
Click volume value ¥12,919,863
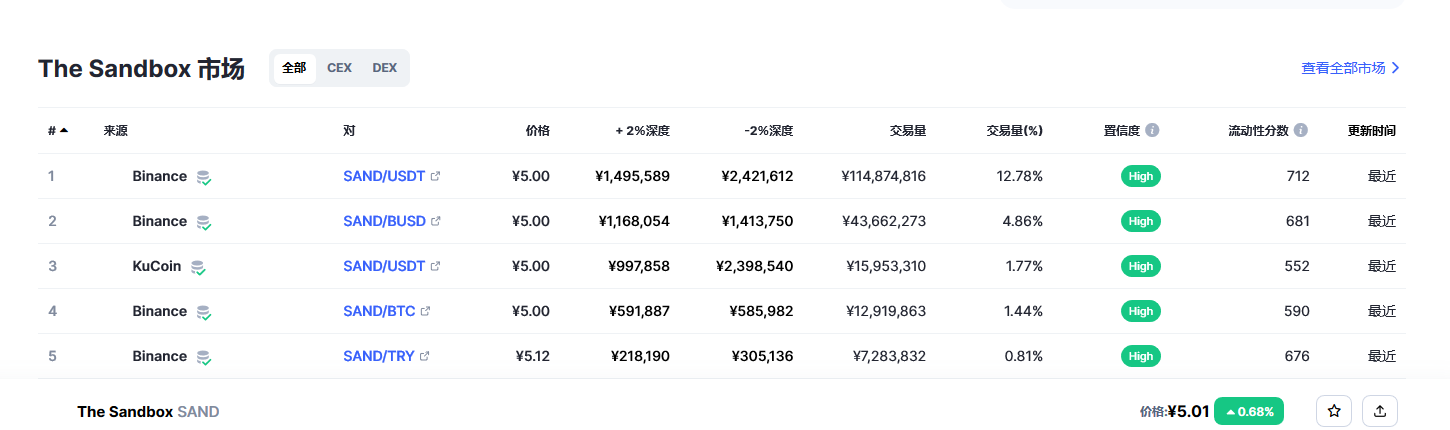(888, 311)
